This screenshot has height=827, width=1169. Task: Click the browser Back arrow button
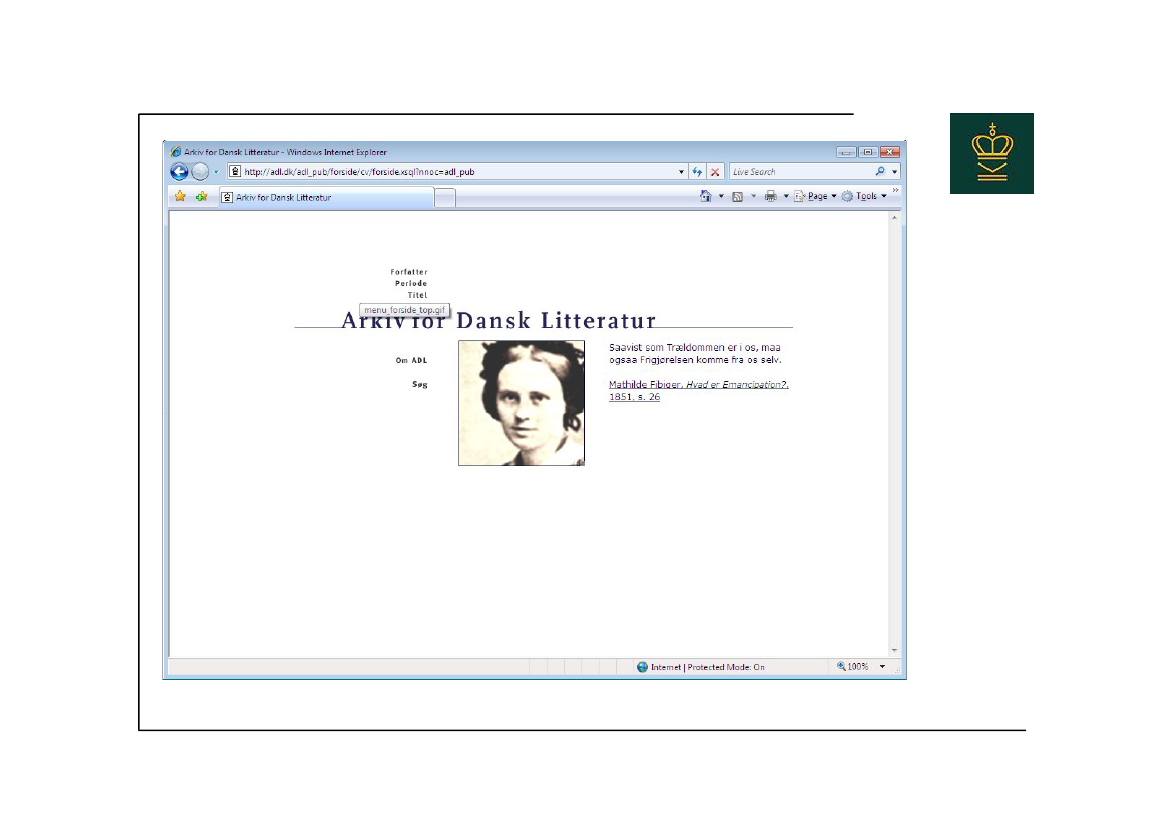[179, 172]
